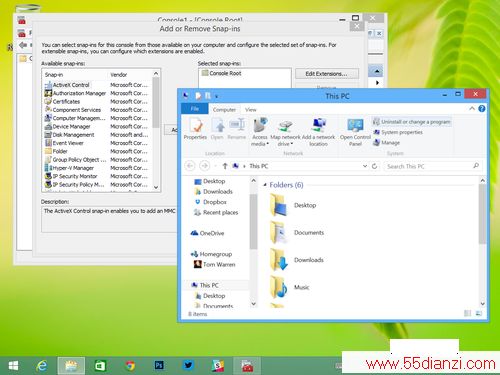Select Group Policy Object snap-in
The image size is (500, 375).
[75, 160]
